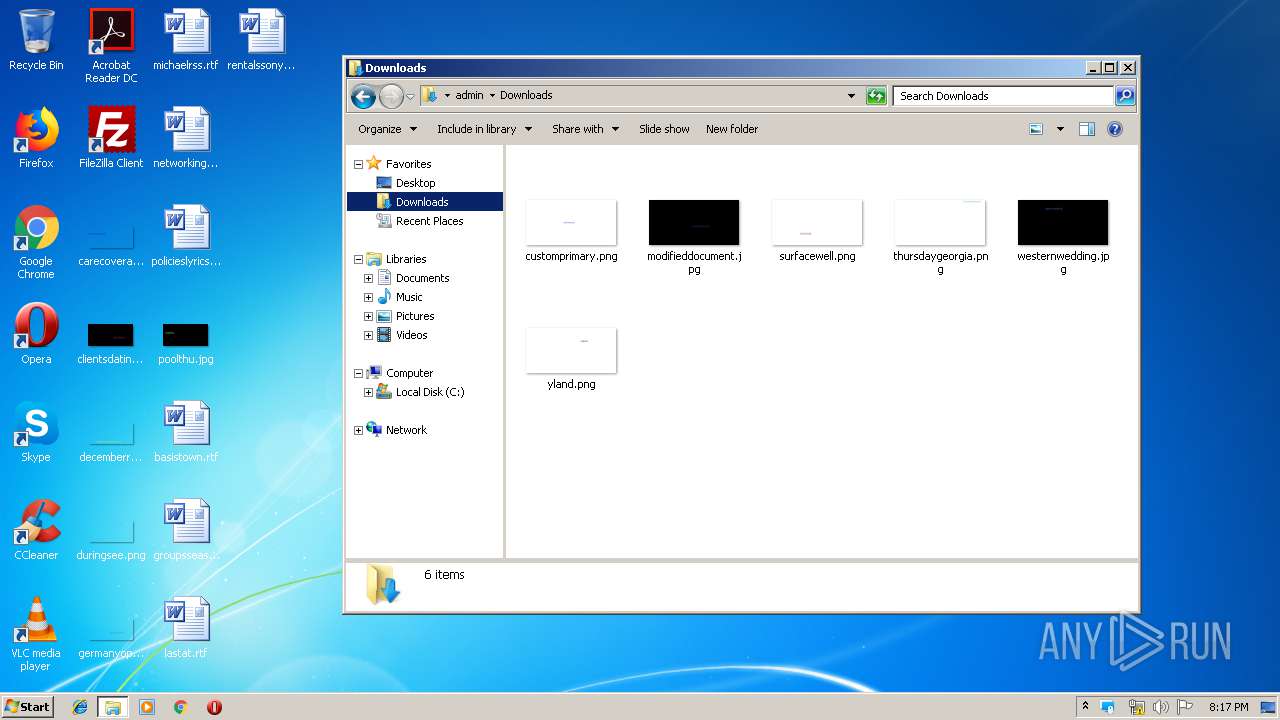Expand the Local Disk (C:) node
The width and height of the screenshot is (1280, 720).
(x=368, y=392)
